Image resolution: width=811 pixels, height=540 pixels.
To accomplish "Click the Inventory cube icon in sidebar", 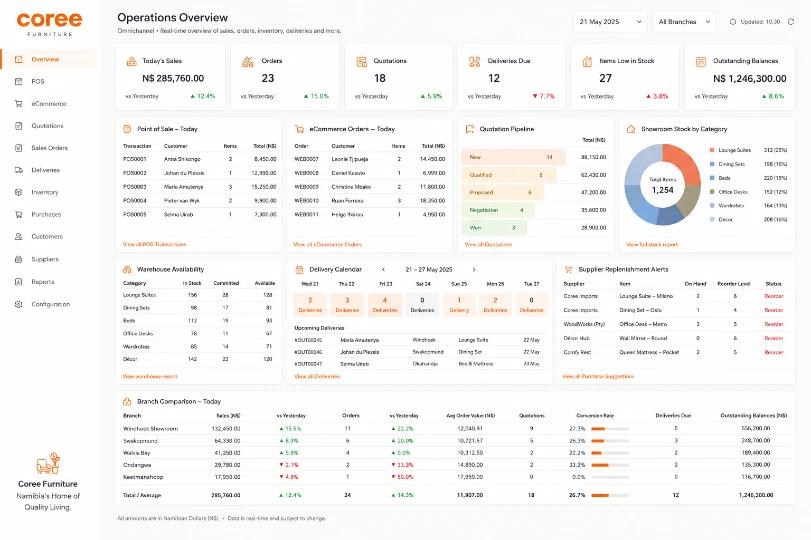I will coord(19,192).
